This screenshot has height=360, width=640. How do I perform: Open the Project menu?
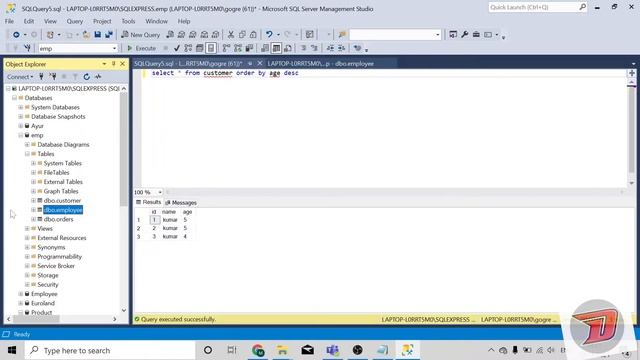(102, 21)
